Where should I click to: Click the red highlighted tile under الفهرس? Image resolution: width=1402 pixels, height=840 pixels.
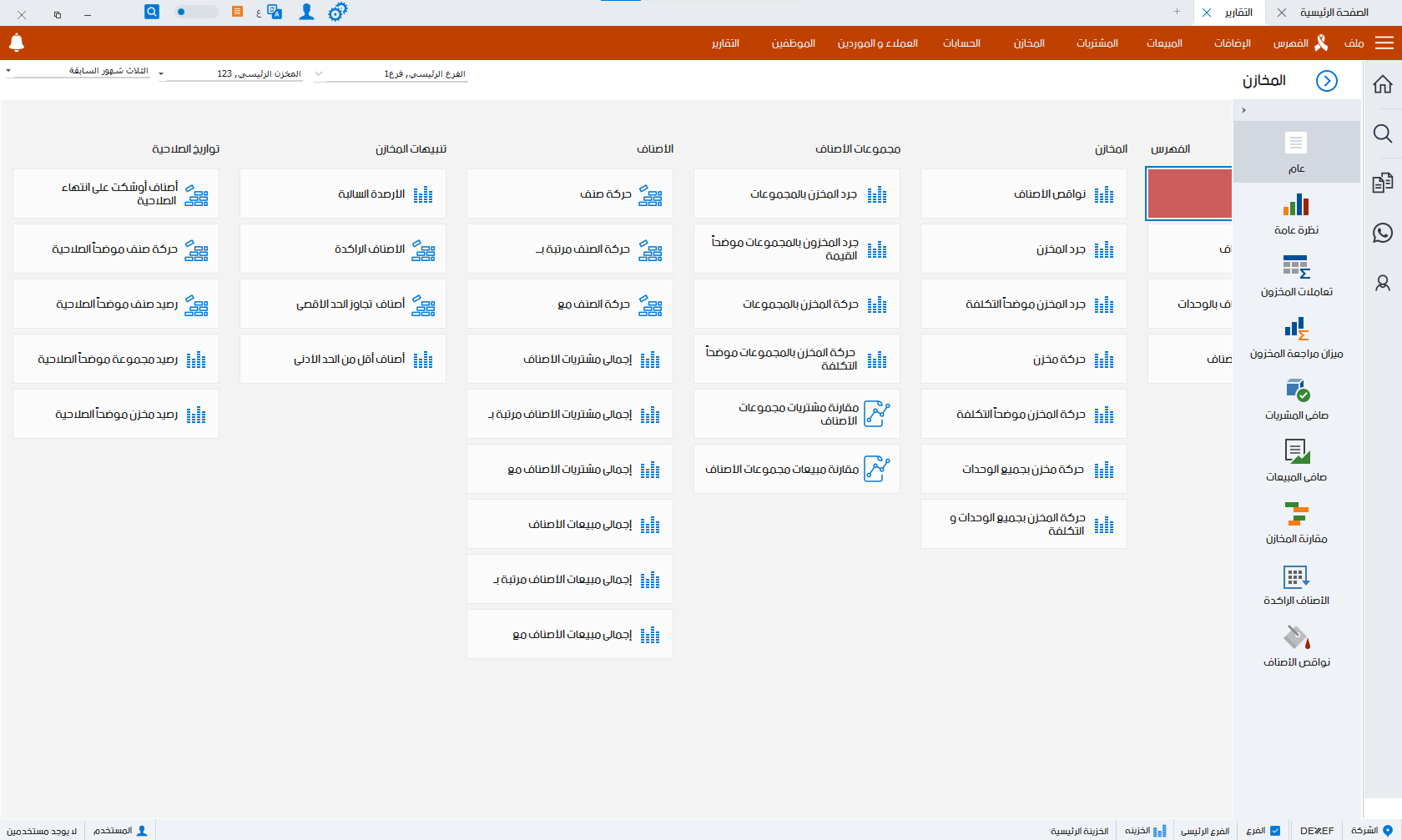tap(1189, 194)
